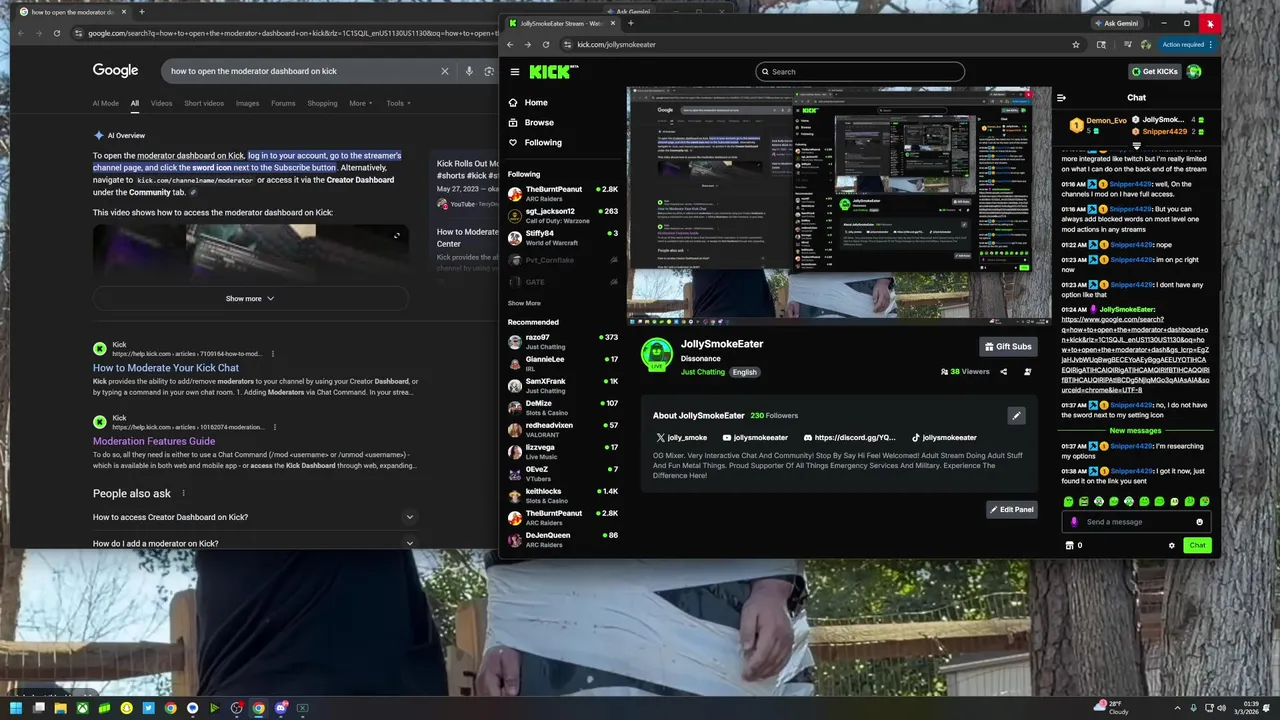Go back in the Kick browser window
Viewport: 1280px width, 720px height.
tap(510, 45)
